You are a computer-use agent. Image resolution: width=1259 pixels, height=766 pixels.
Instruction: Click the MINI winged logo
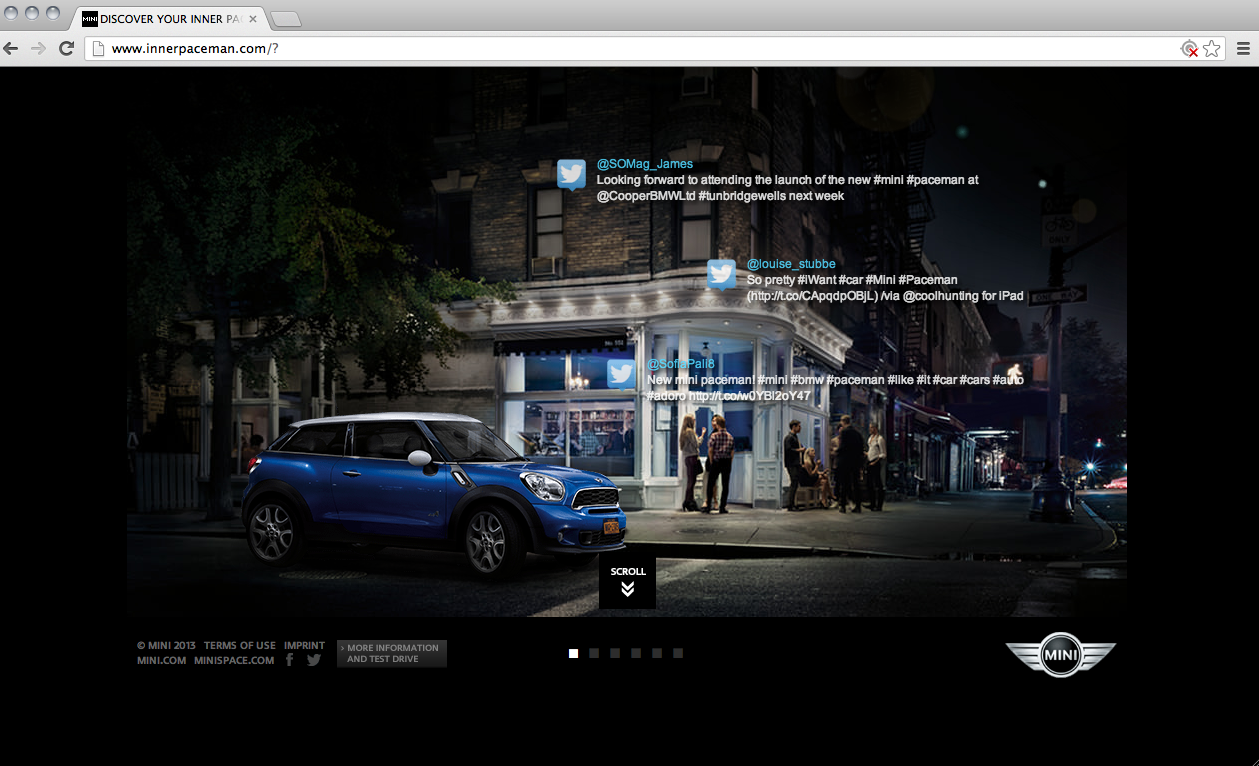[1060, 655]
